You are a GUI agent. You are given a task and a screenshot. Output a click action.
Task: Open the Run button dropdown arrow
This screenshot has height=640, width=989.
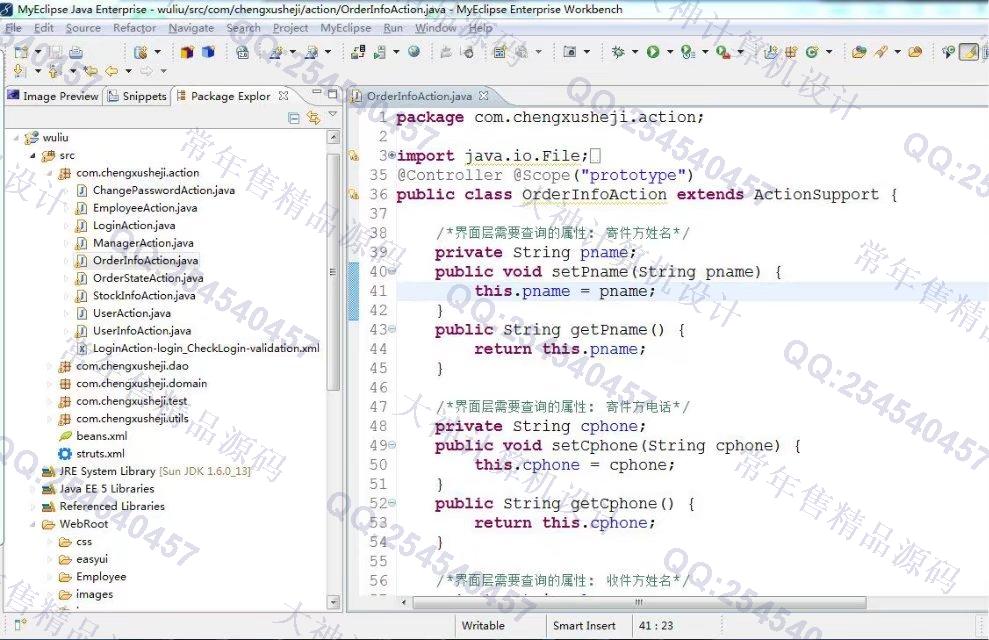pos(670,52)
